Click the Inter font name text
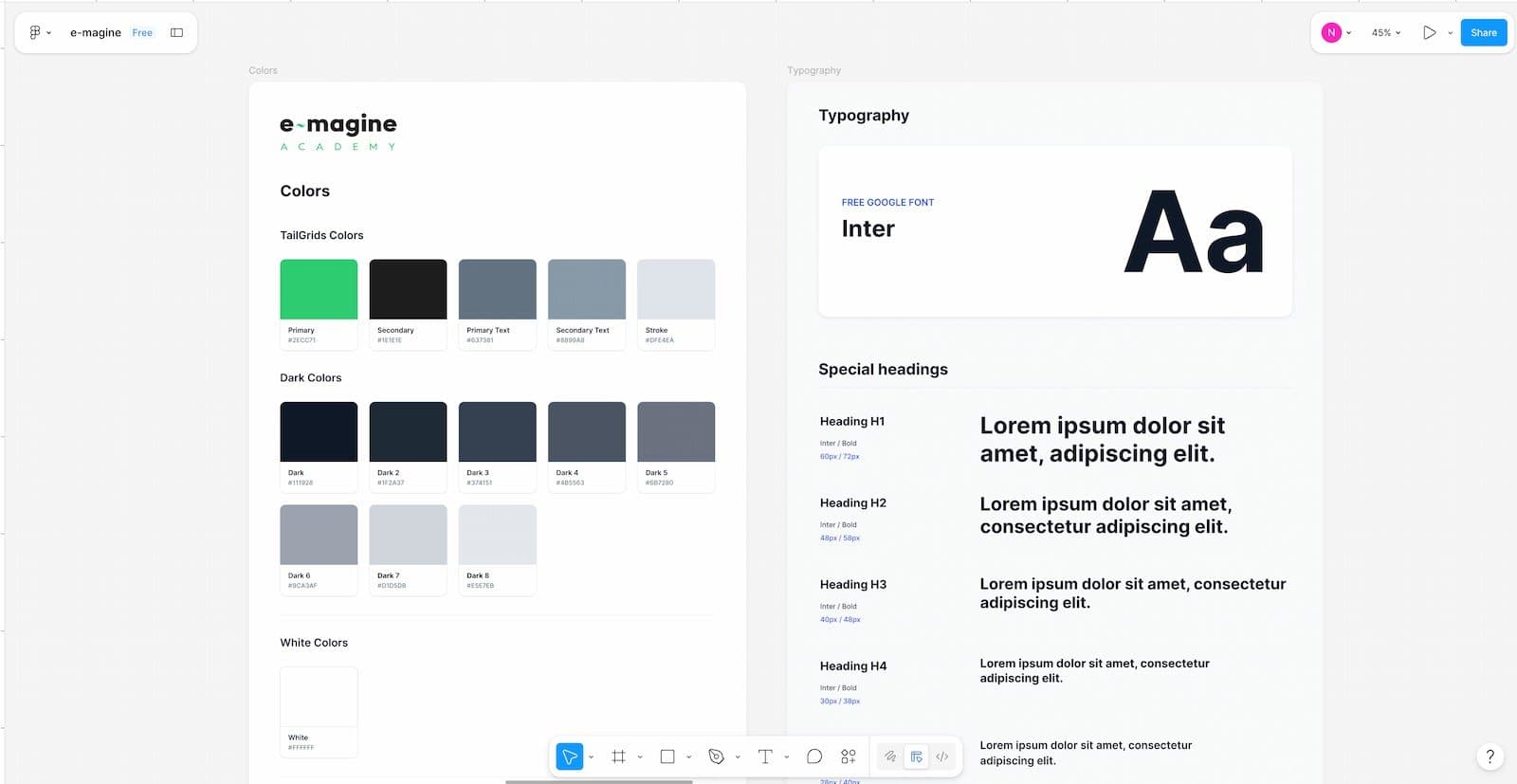The width and height of the screenshot is (1517, 784). click(x=868, y=228)
